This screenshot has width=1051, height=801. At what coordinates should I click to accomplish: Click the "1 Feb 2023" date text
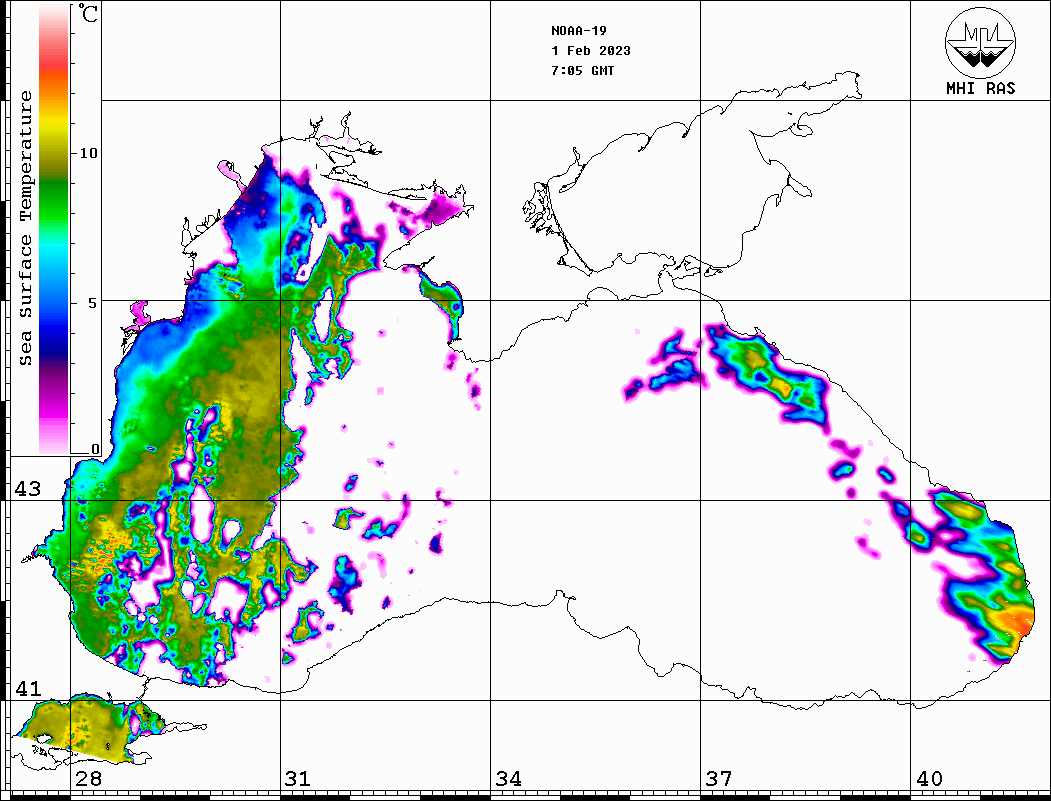tap(591, 51)
